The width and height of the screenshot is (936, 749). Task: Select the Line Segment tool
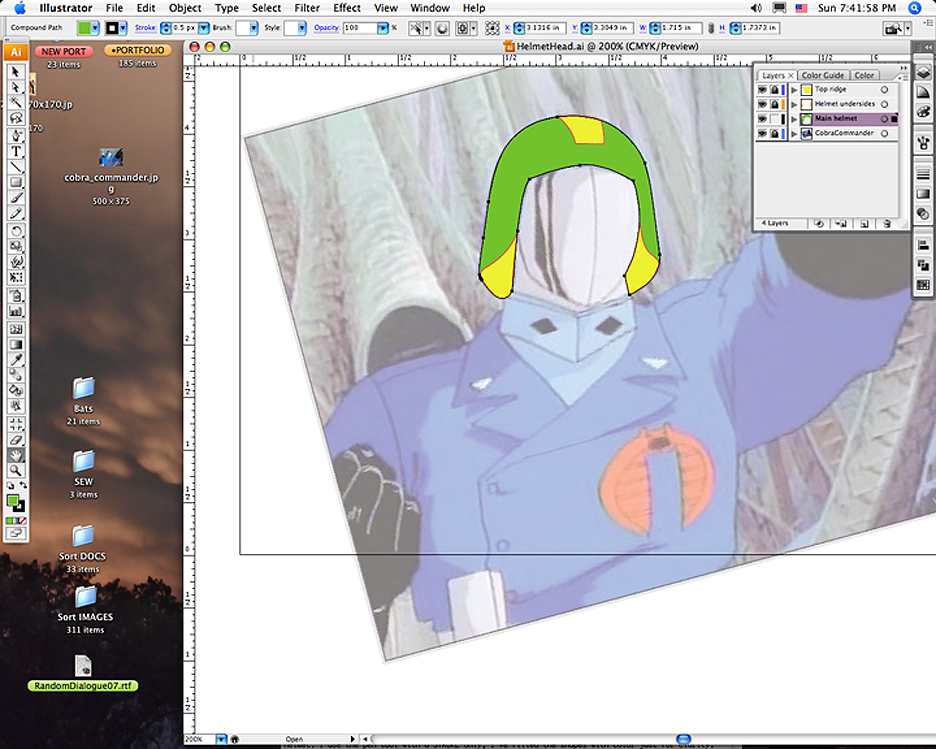tap(16, 167)
